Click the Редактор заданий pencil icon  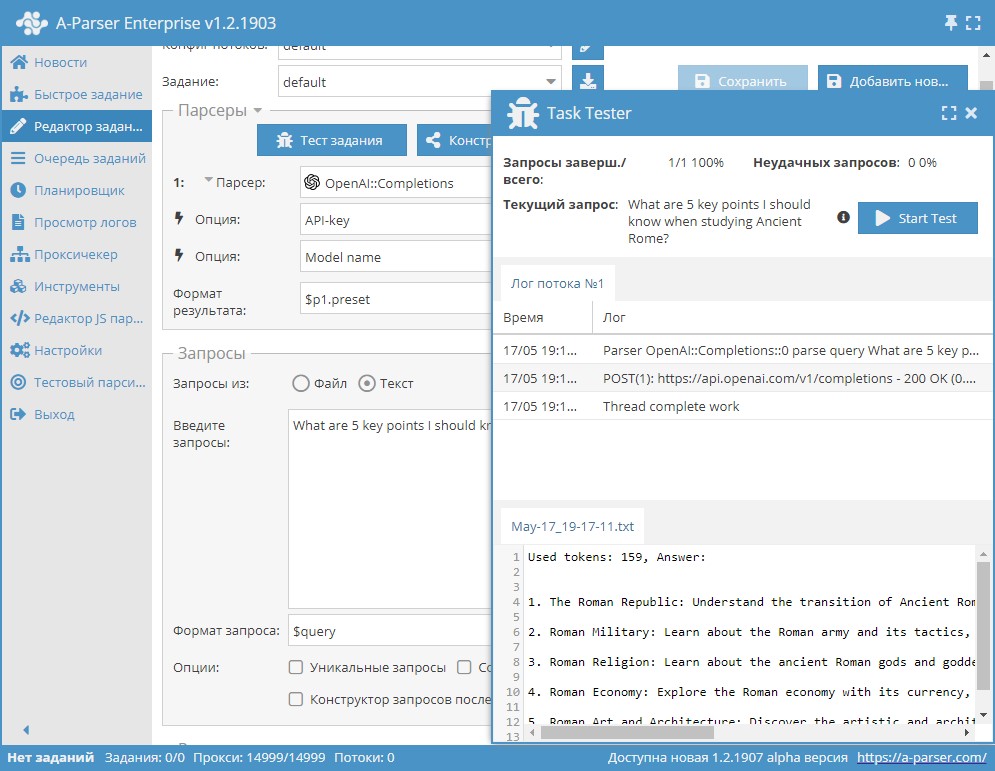[x=18, y=126]
